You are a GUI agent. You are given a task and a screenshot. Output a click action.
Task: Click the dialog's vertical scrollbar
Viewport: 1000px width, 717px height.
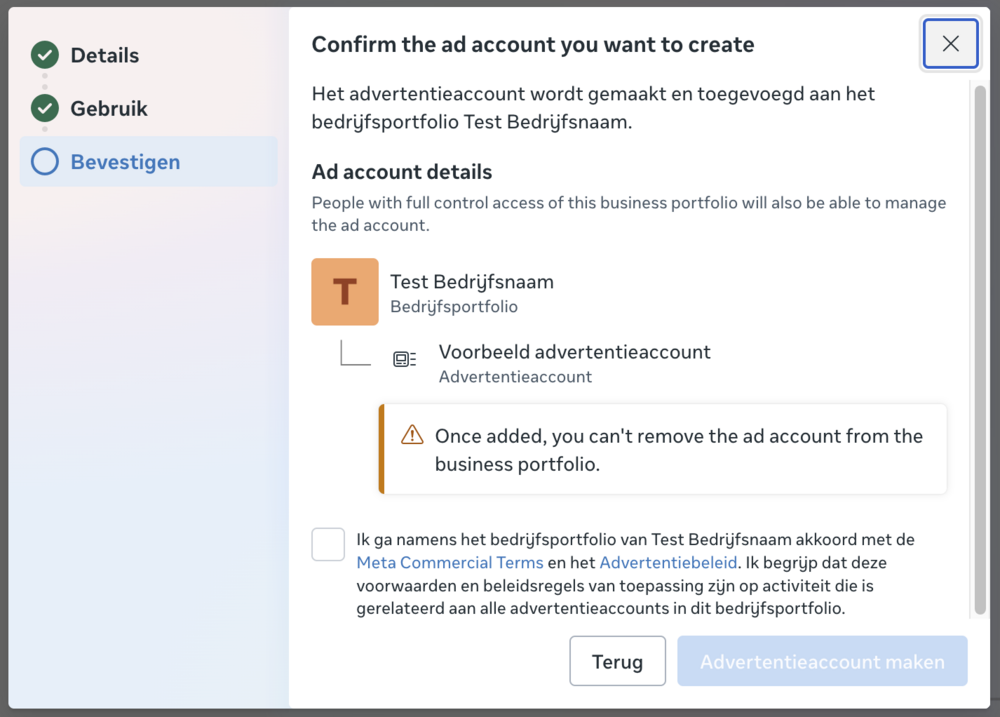[x=978, y=350]
